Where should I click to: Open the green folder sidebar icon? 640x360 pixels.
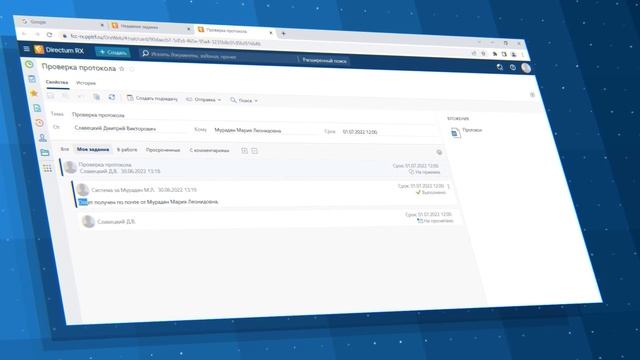(x=45, y=153)
